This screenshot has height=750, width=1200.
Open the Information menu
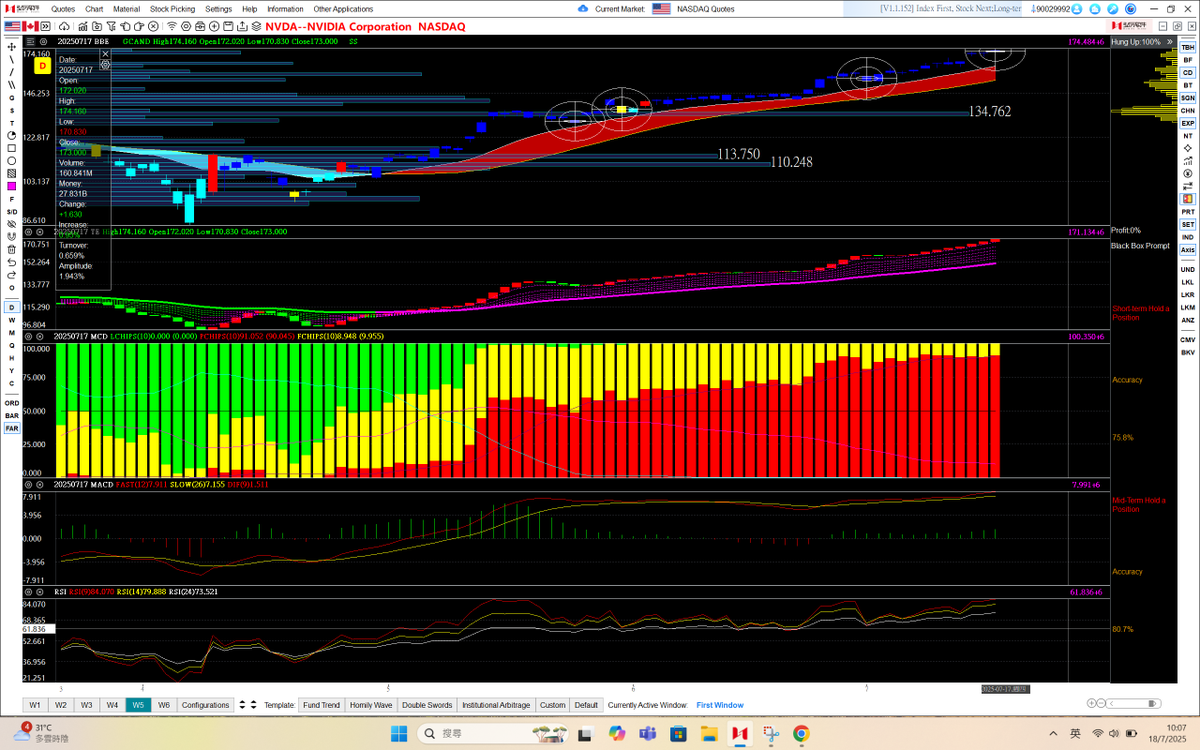coord(285,9)
